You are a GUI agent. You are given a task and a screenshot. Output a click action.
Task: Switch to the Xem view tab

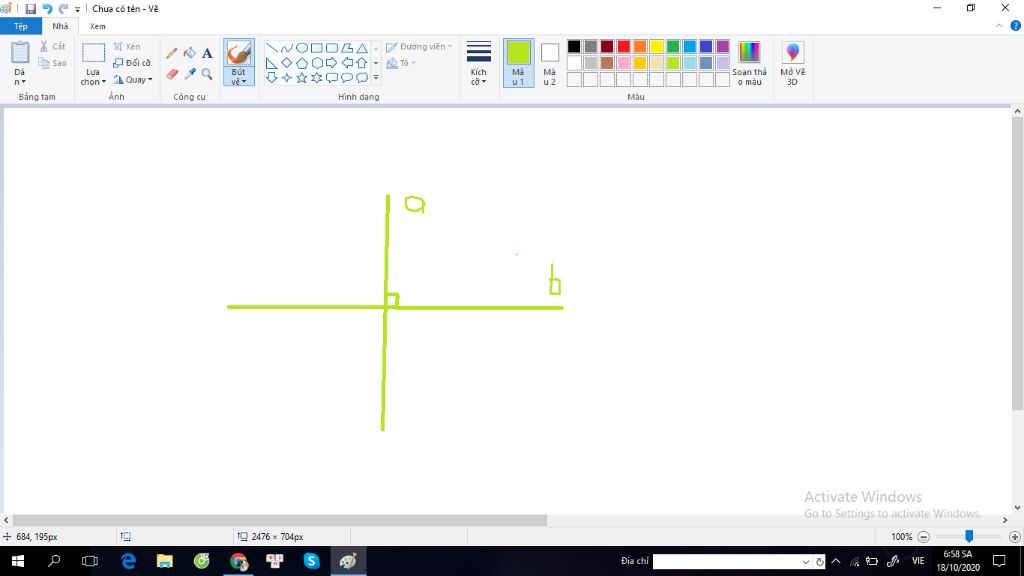coord(97,26)
